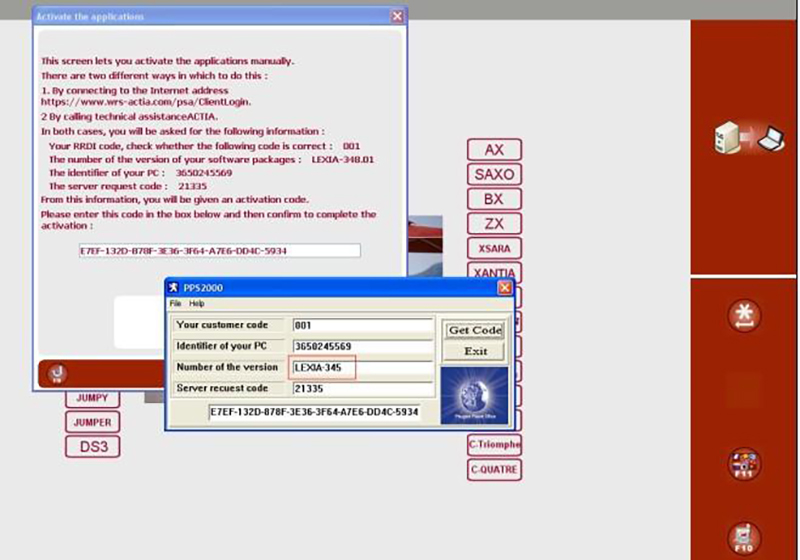Click the Exit button in PPS2000

pyautogui.click(x=475, y=351)
